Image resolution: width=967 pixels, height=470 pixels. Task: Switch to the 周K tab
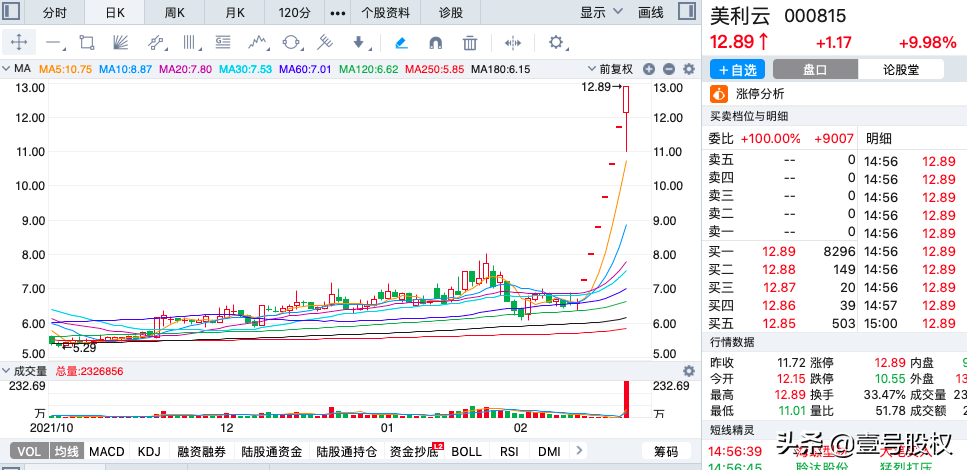tap(175, 13)
